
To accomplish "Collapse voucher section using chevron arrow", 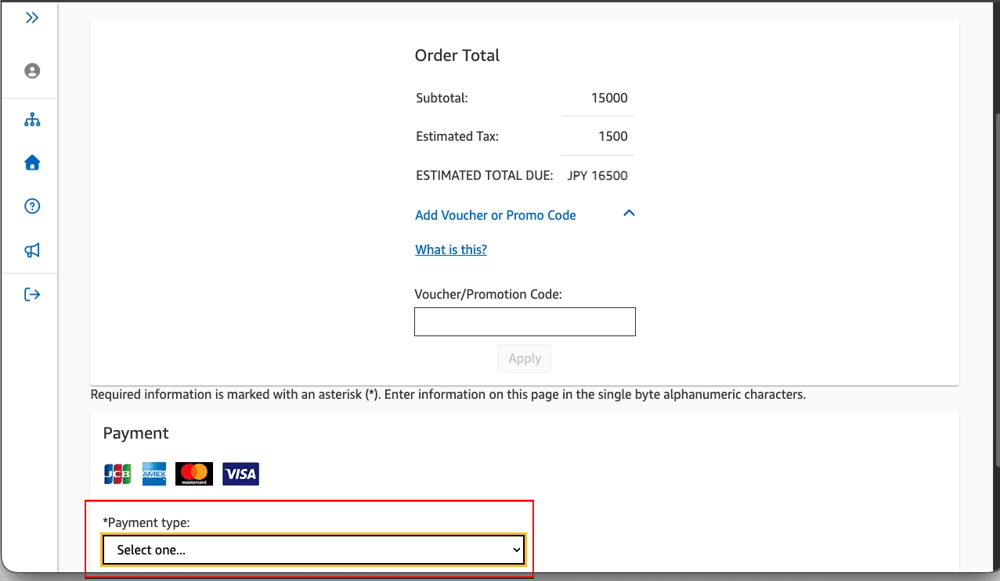I will [629, 214].
